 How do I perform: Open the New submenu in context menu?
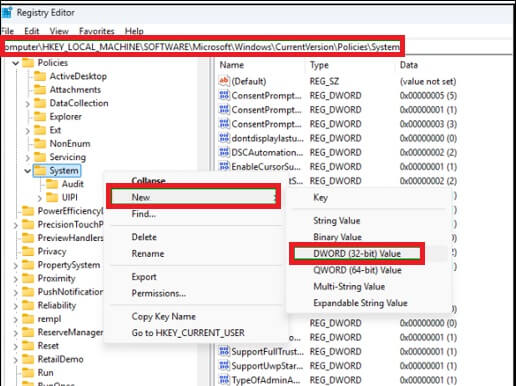(x=194, y=197)
